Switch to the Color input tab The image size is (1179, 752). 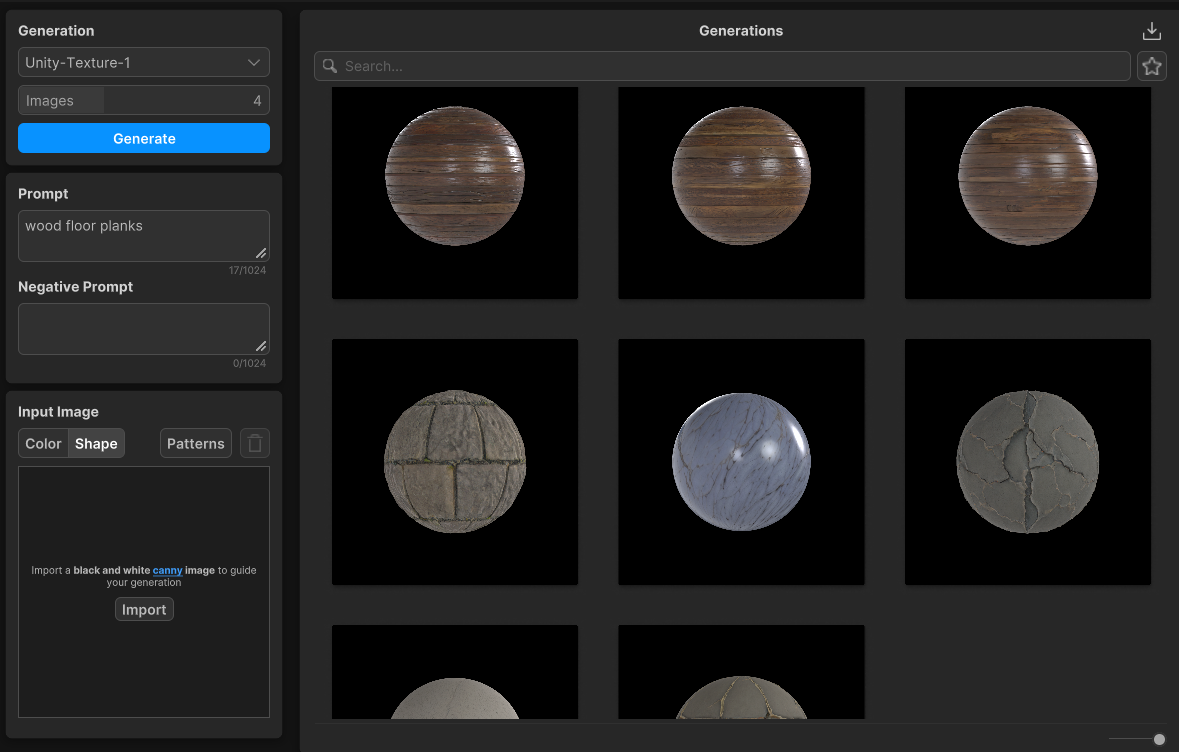point(44,444)
